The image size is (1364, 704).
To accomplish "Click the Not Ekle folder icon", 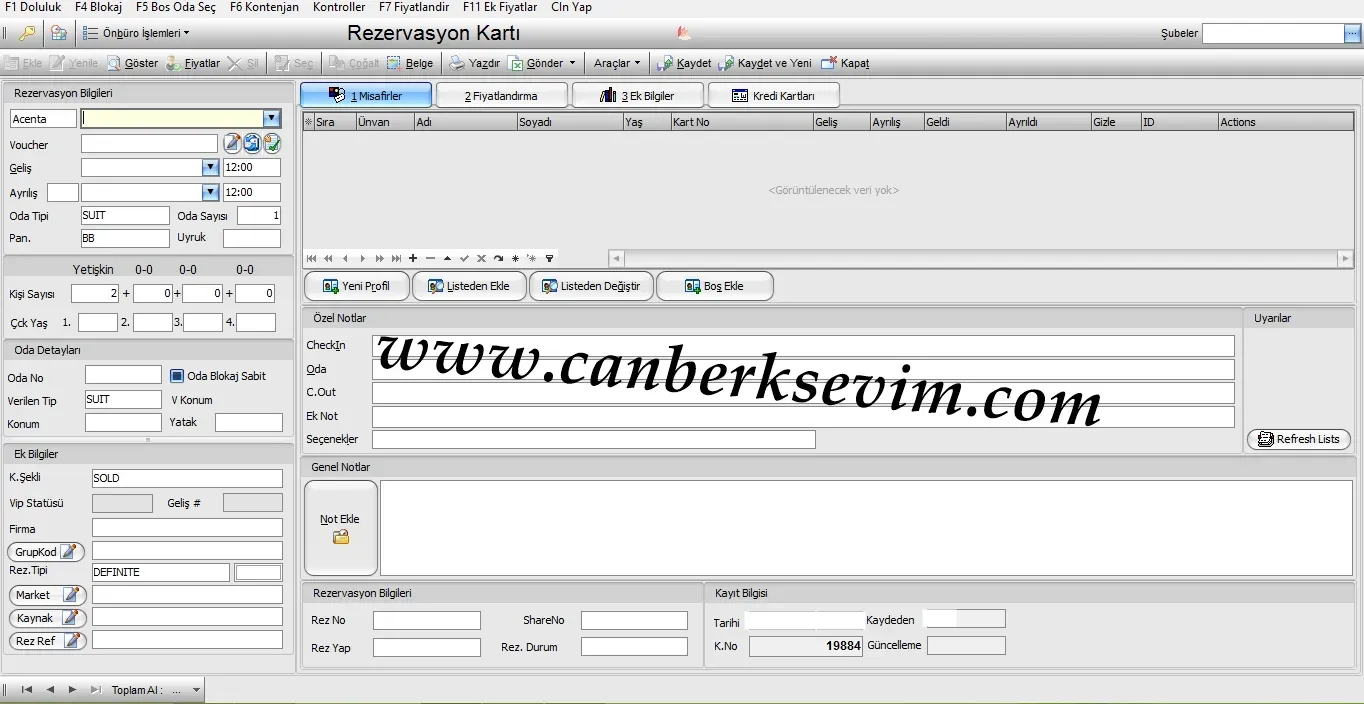I will (341, 538).
